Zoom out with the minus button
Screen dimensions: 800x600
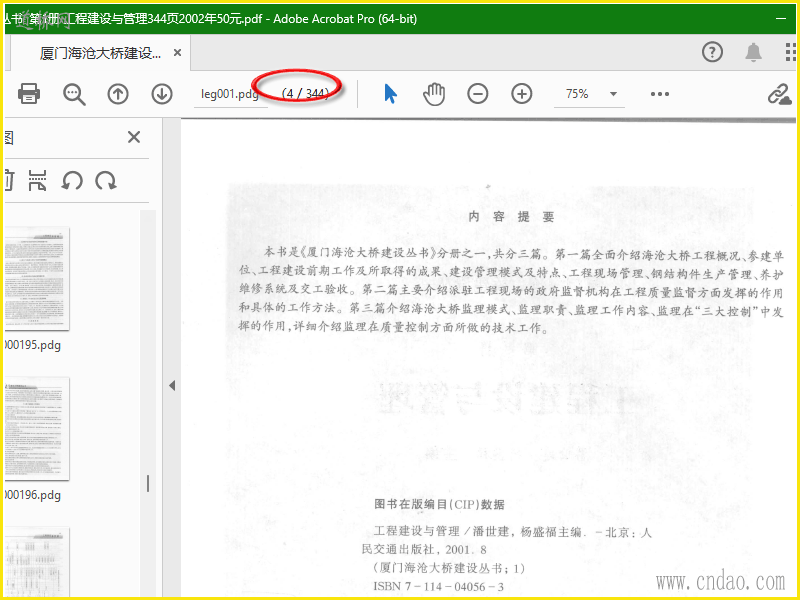pos(478,94)
